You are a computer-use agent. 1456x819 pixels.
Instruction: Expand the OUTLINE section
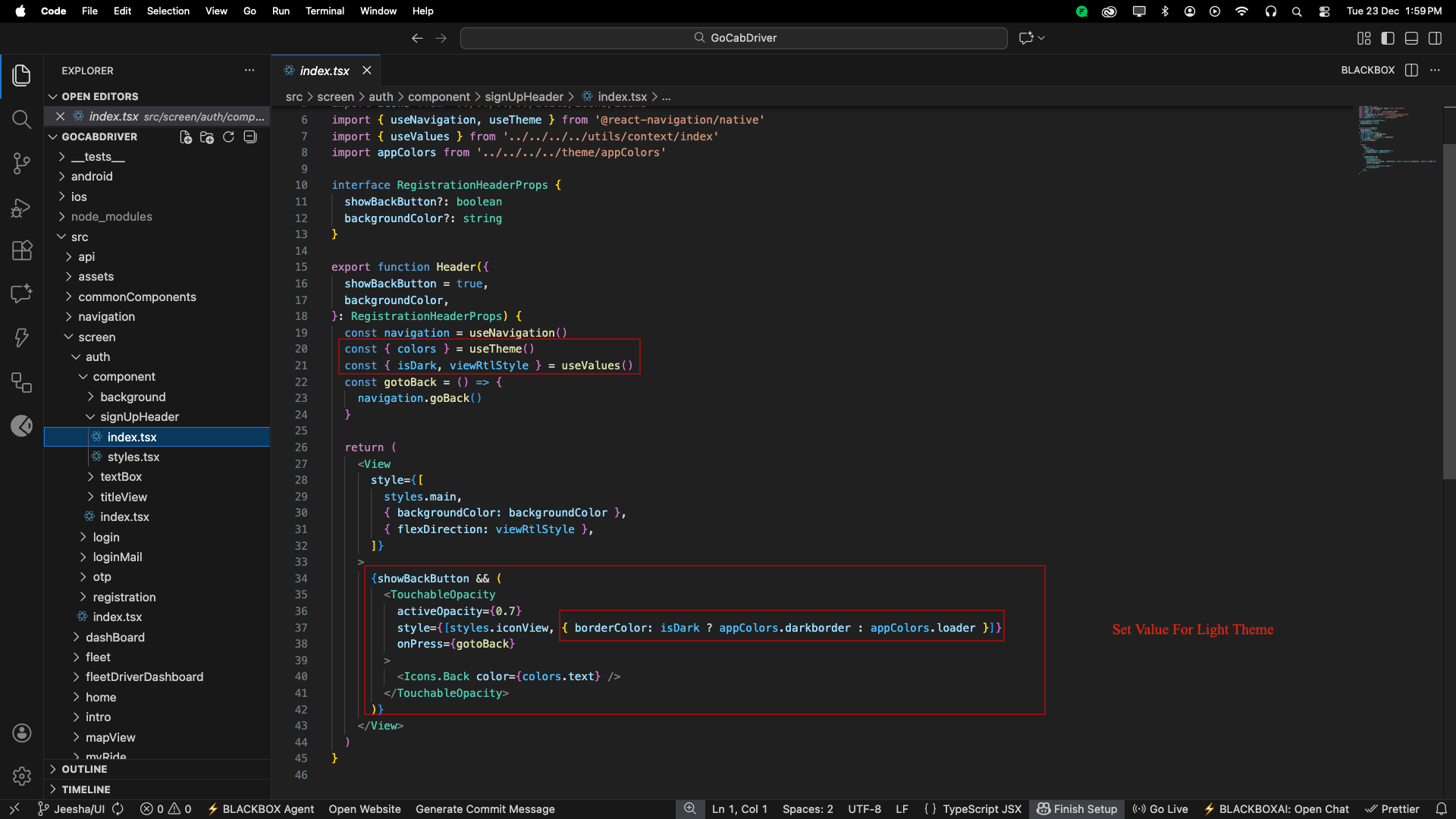coord(84,769)
